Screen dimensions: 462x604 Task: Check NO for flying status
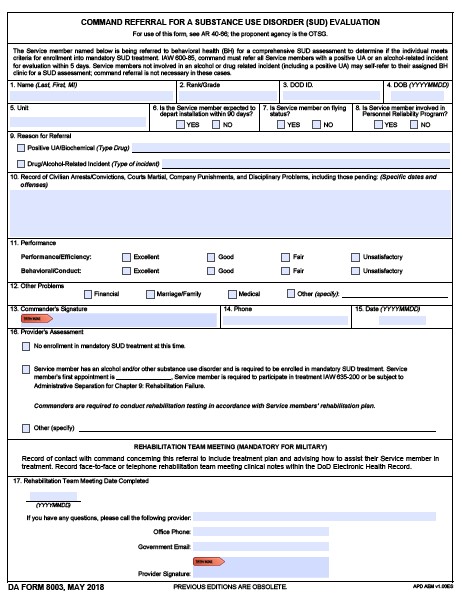(316, 124)
